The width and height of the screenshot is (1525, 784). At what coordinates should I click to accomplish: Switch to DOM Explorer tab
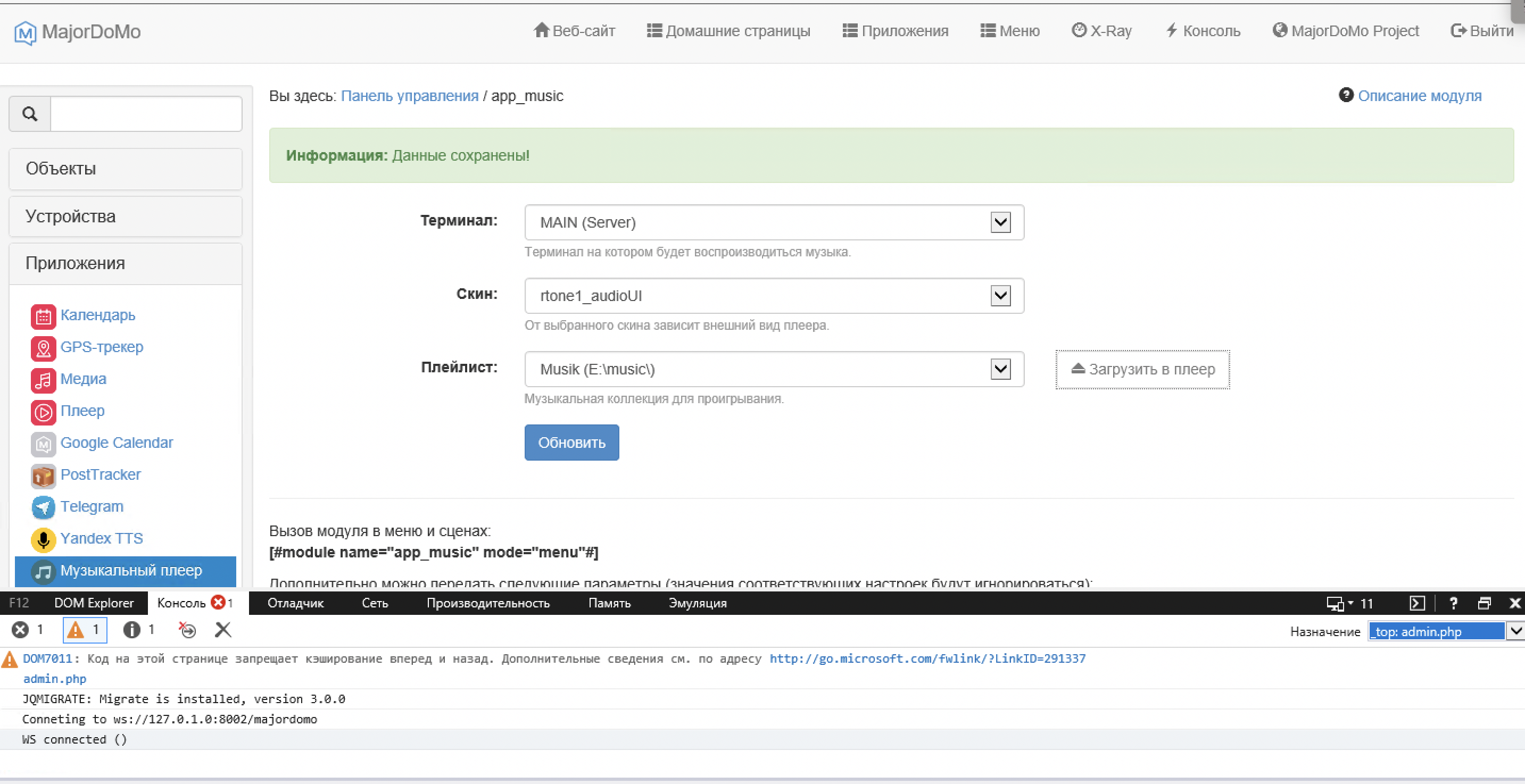coord(94,603)
